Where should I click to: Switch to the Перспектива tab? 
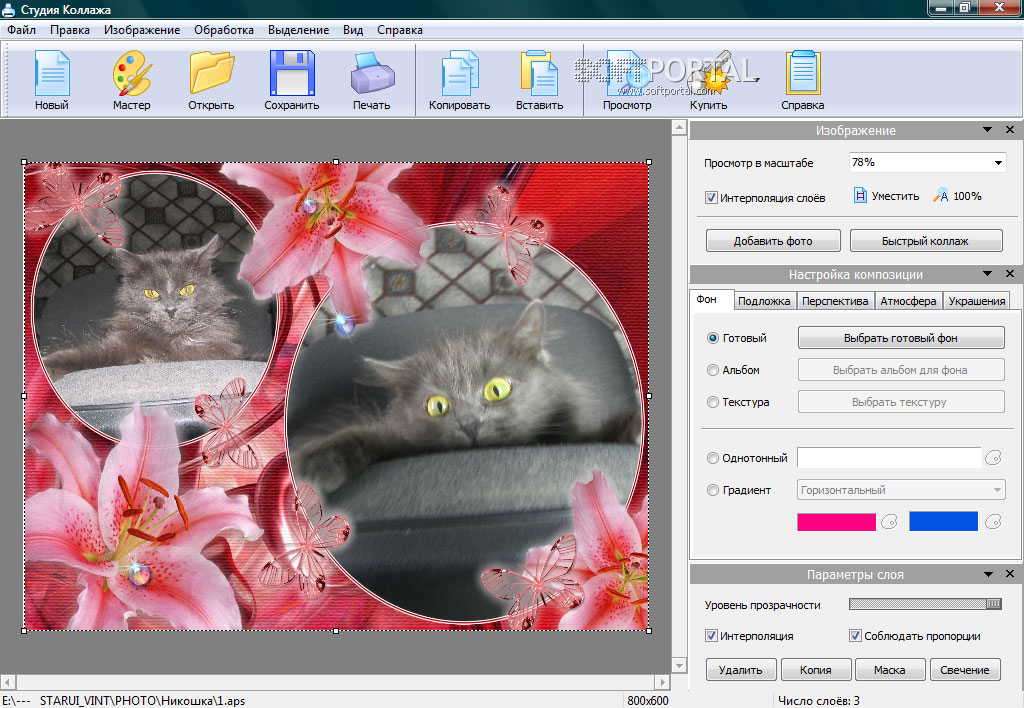click(835, 301)
